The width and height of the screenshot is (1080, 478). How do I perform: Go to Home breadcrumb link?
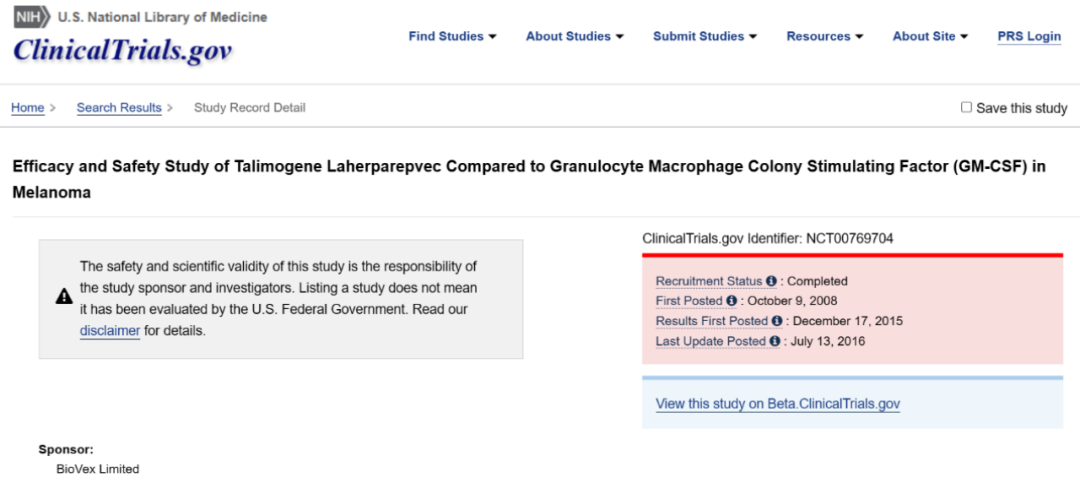(27, 108)
